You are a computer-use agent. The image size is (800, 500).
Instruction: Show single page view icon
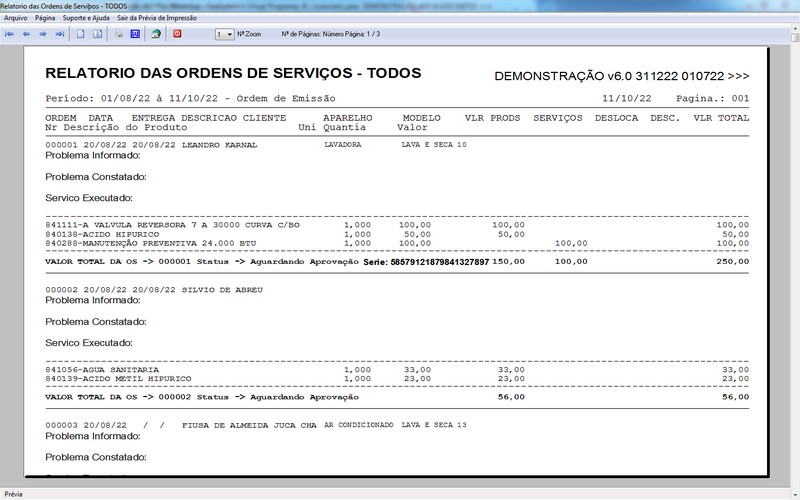81,34
